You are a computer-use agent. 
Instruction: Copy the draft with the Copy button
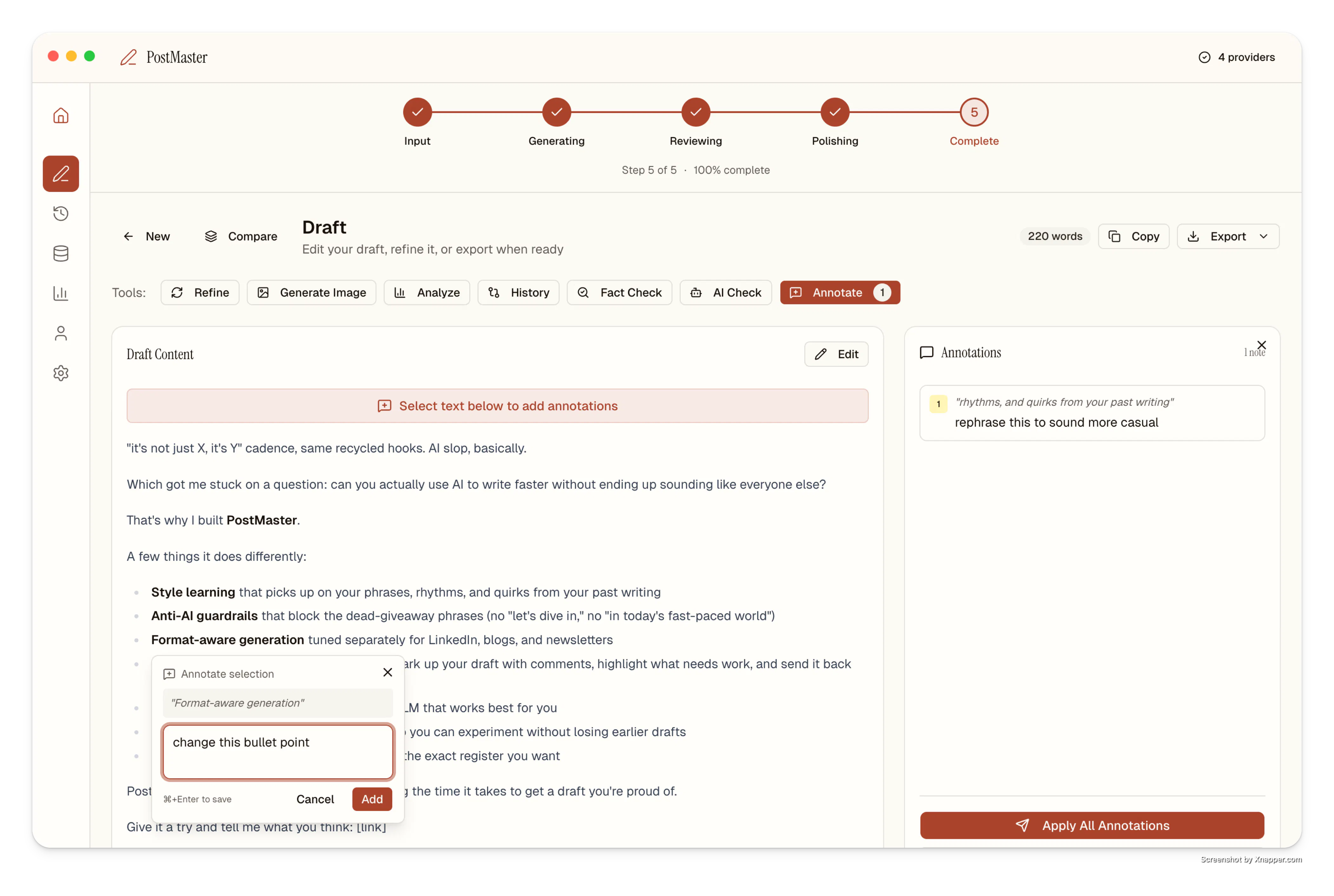(x=1133, y=237)
